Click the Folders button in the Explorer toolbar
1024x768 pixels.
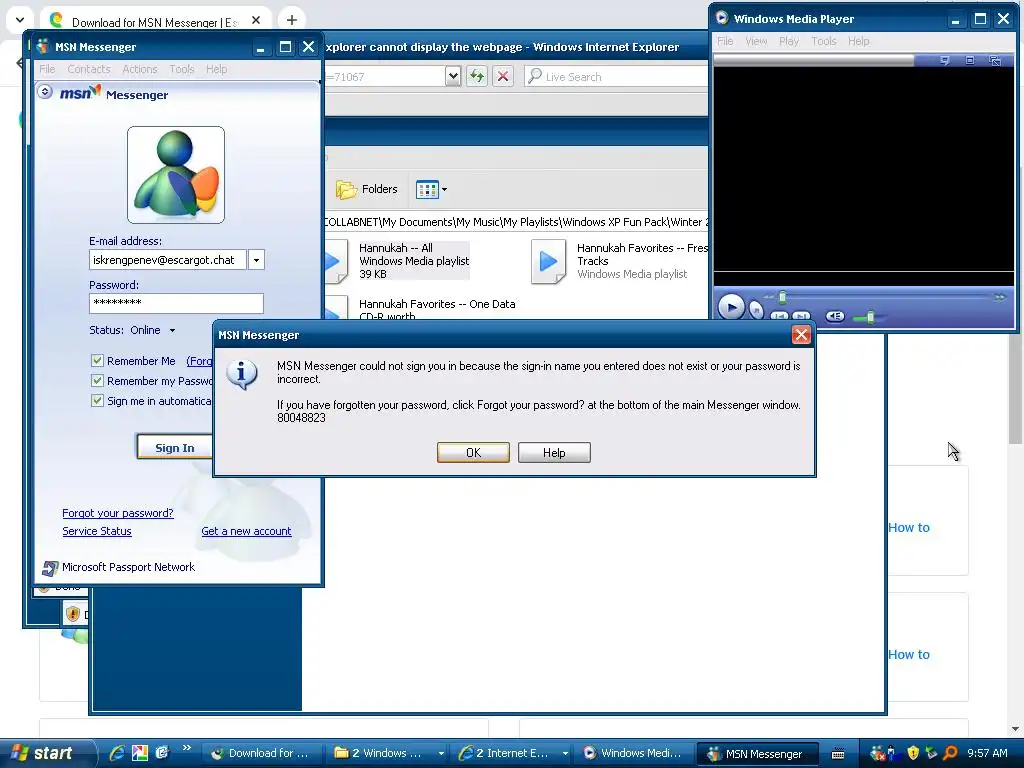click(367, 189)
